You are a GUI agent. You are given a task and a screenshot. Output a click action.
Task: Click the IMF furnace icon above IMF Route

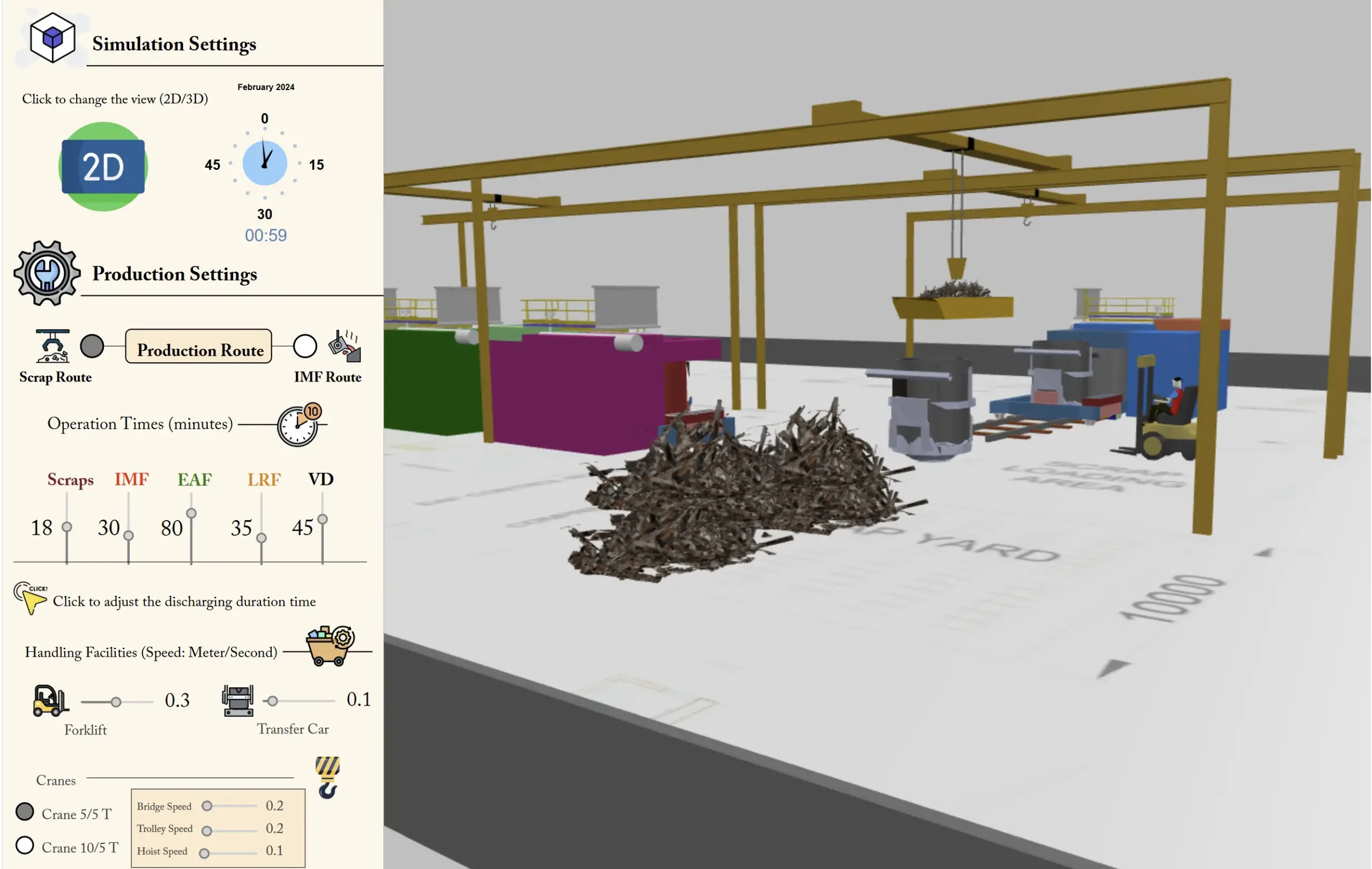click(345, 346)
